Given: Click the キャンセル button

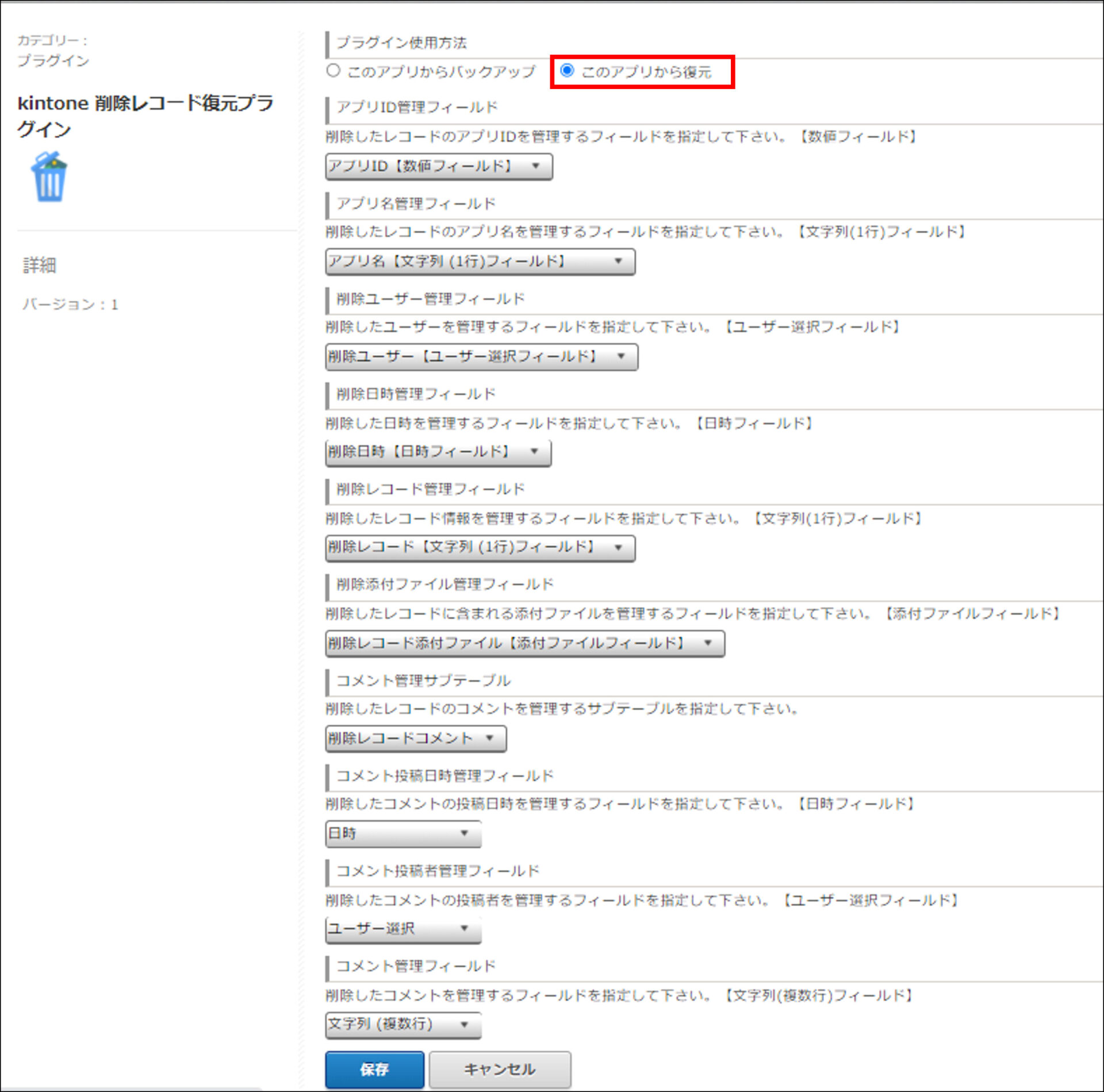Looking at the screenshot, I should tap(500, 1069).
